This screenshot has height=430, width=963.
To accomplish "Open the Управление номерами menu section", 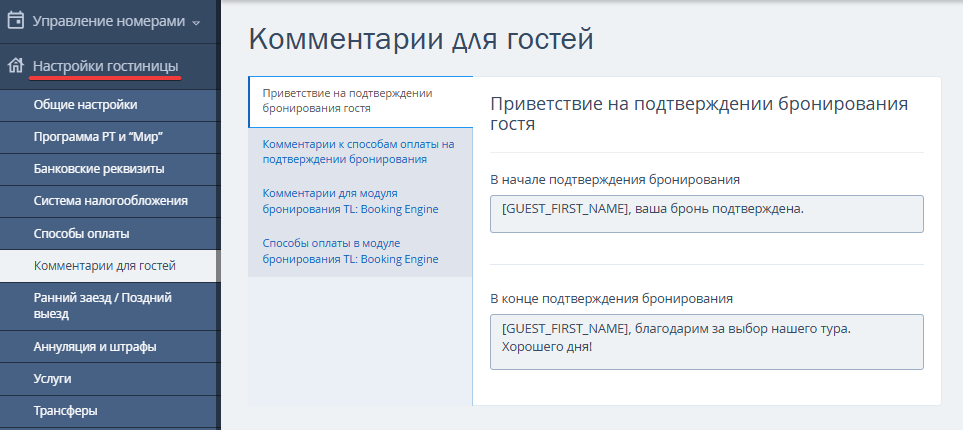I will (109, 21).
